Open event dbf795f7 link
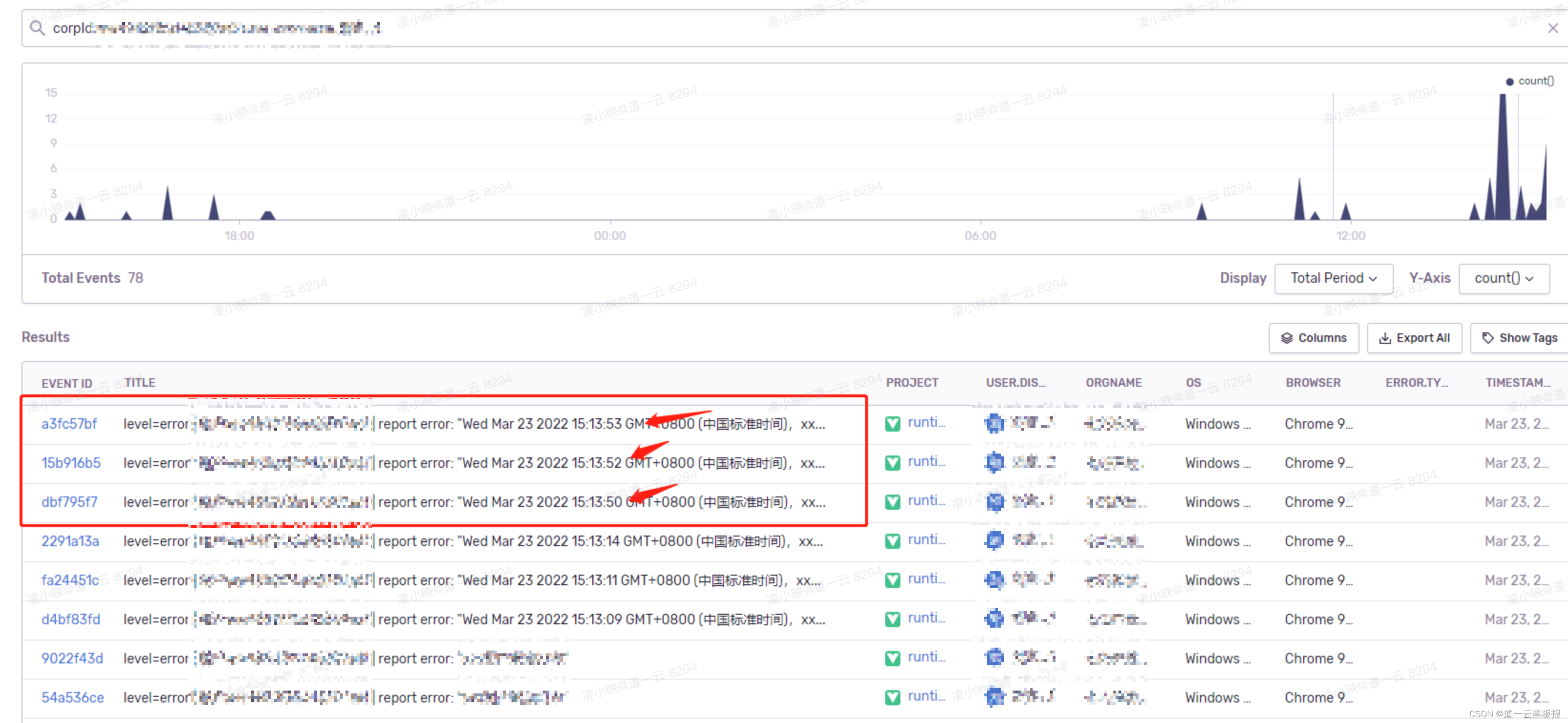Viewport: 1568px width, 723px height. (69, 502)
